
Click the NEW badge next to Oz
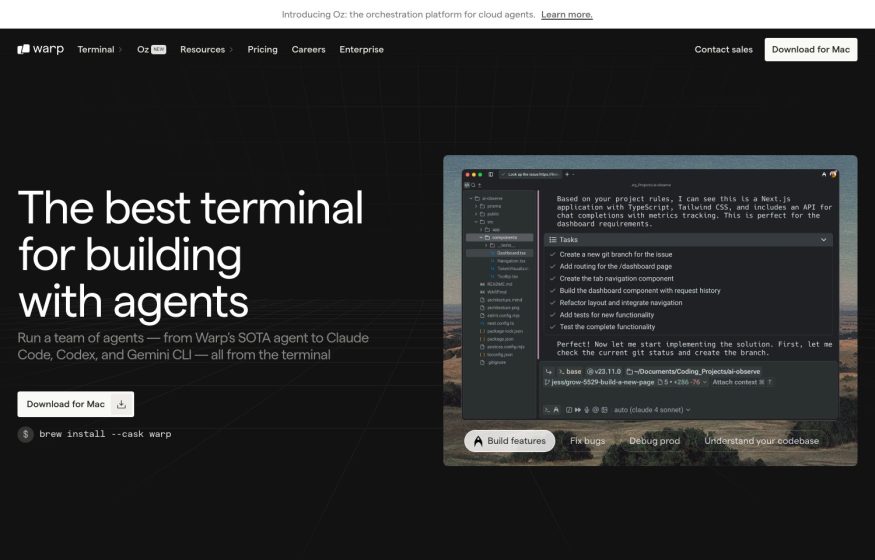(x=159, y=50)
